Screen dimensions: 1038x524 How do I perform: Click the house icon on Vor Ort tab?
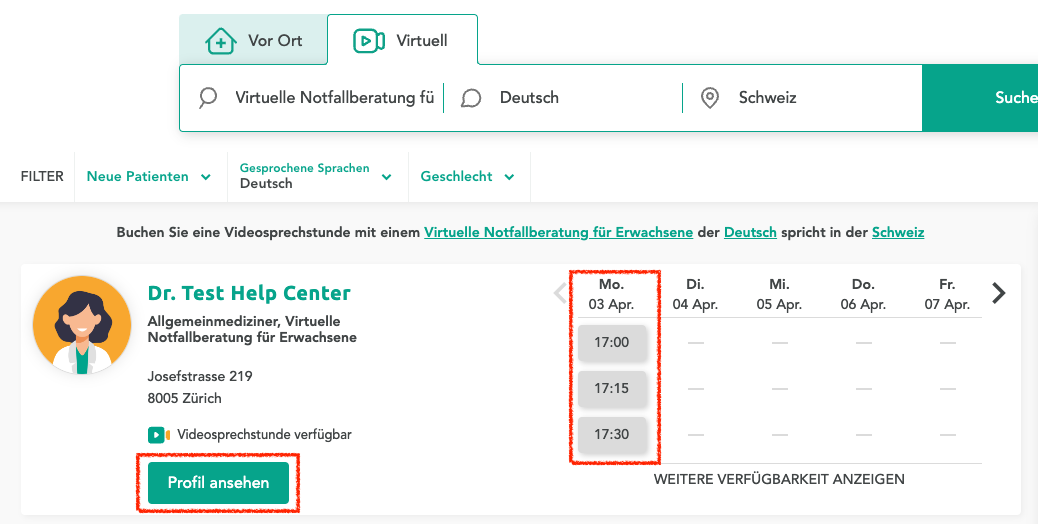[220, 41]
